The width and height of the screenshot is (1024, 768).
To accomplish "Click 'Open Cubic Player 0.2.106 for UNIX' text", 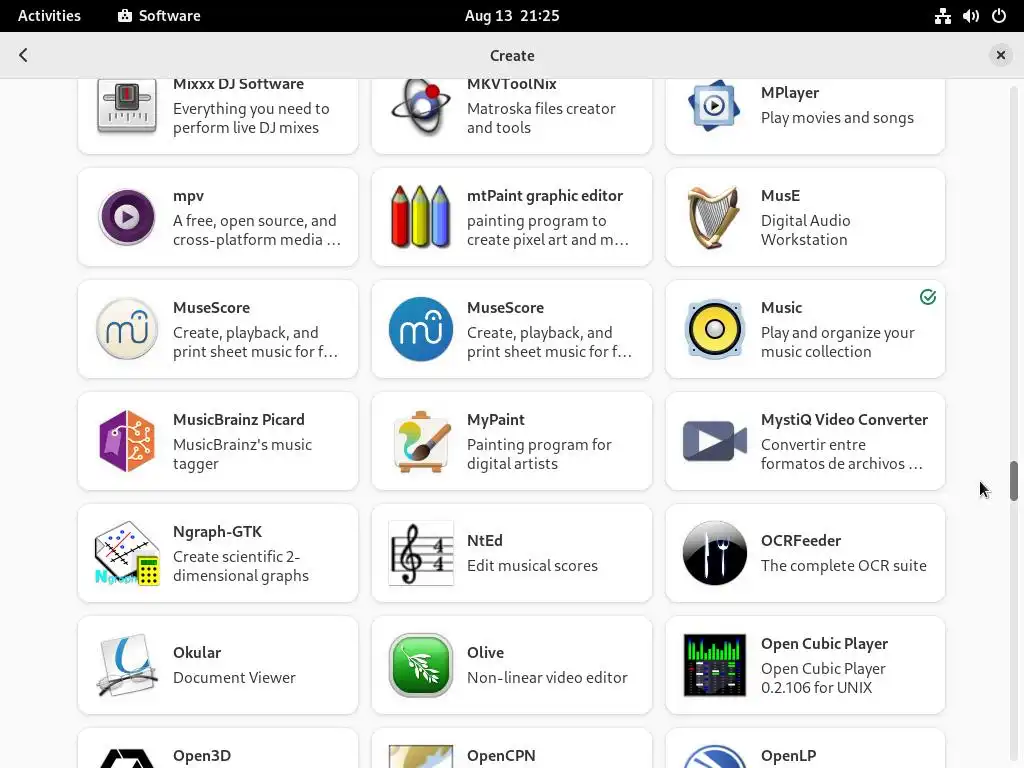I will tap(823, 678).
